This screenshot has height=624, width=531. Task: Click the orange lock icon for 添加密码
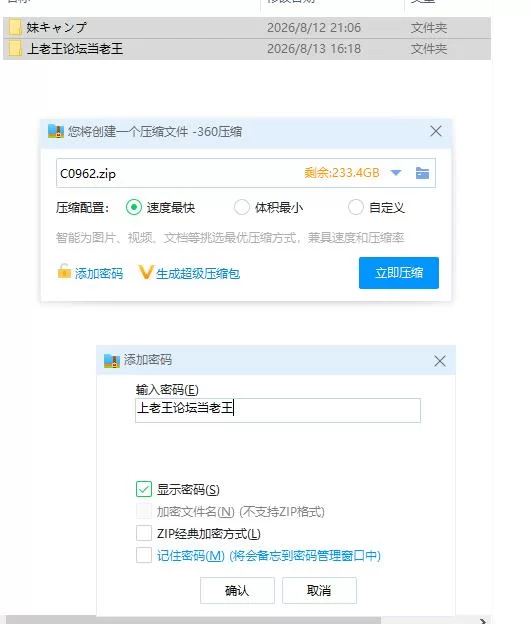tap(64, 272)
